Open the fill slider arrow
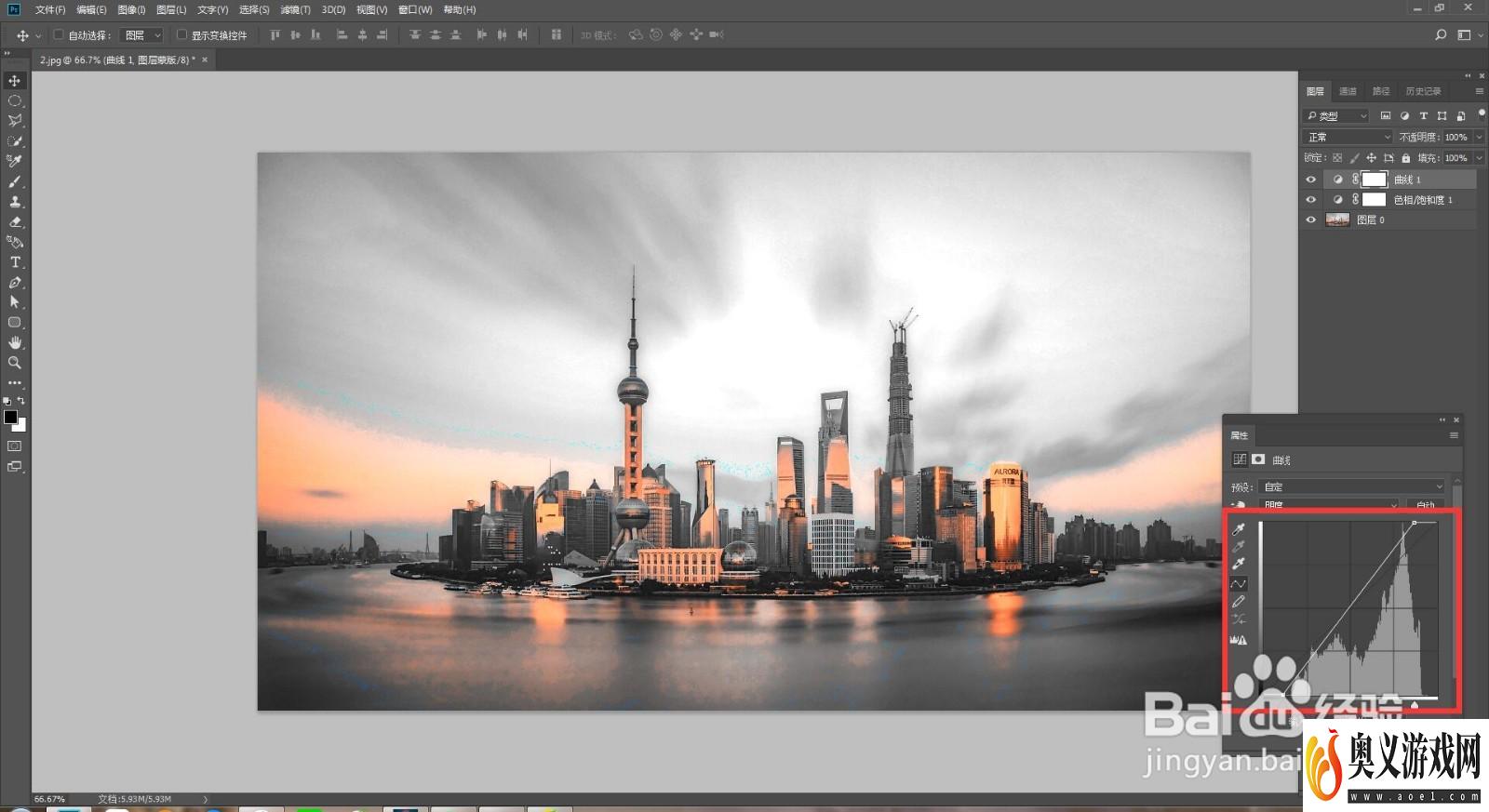The width and height of the screenshot is (1489, 812). 1480,158
